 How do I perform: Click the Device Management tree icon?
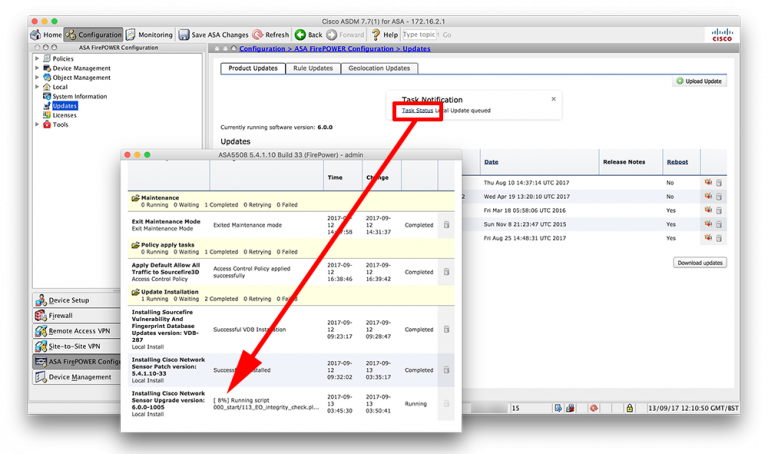[x=47, y=68]
